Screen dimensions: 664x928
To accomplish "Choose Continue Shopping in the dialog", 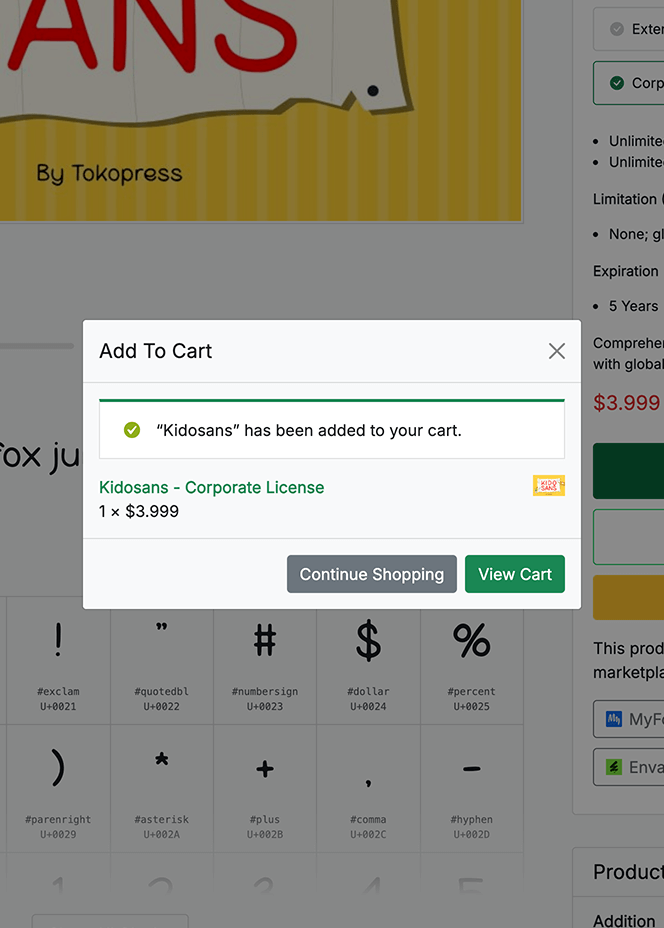I will point(372,574).
